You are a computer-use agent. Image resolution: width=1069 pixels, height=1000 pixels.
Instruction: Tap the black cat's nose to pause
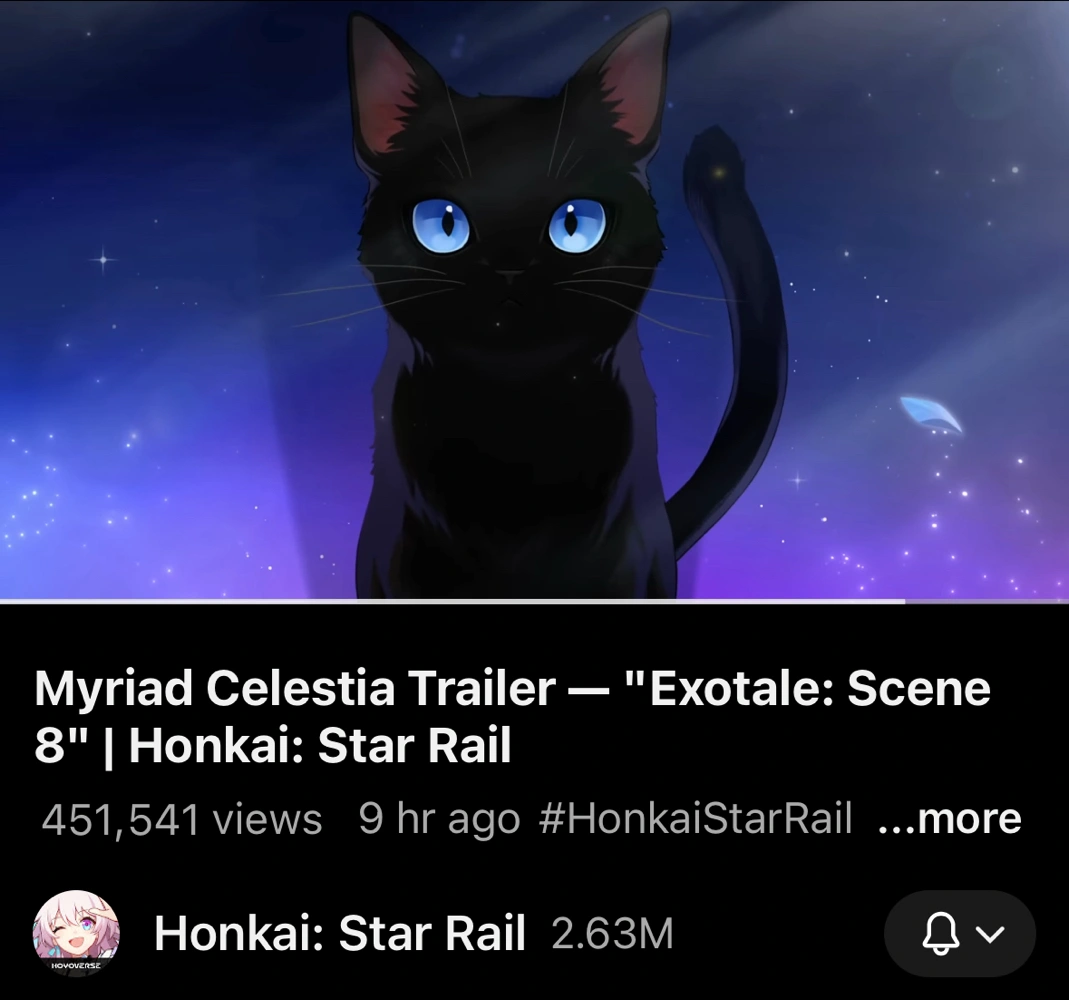(x=509, y=277)
